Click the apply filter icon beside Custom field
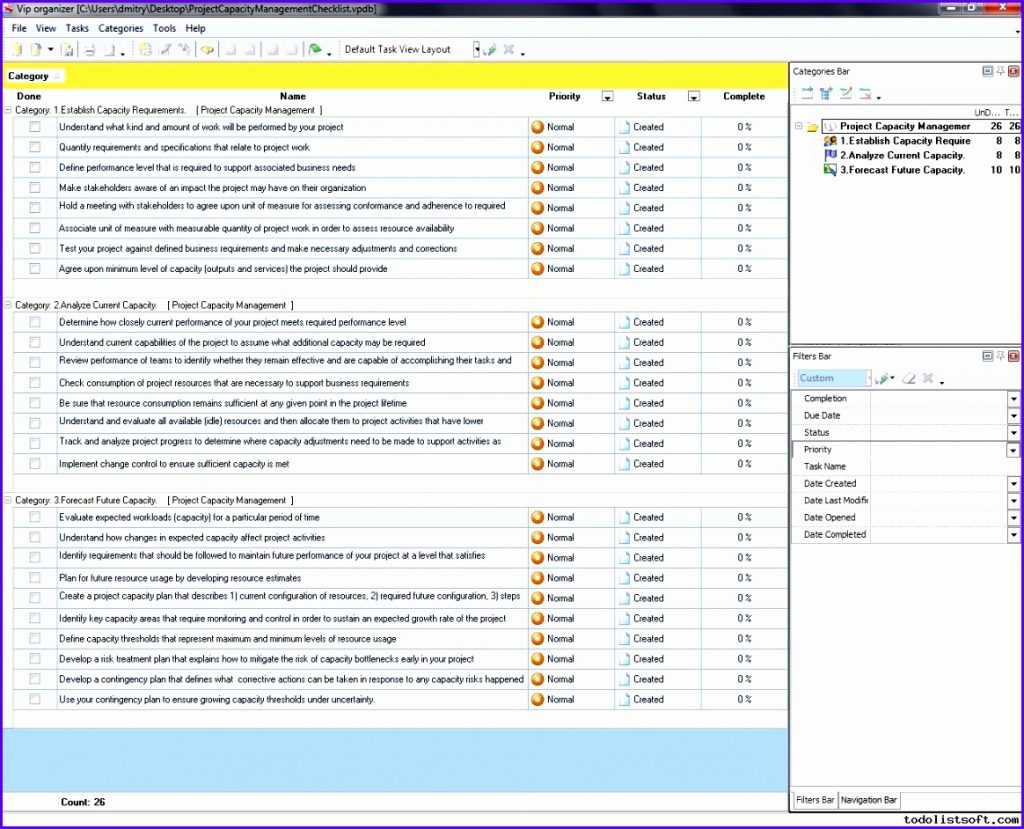 [882, 378]
